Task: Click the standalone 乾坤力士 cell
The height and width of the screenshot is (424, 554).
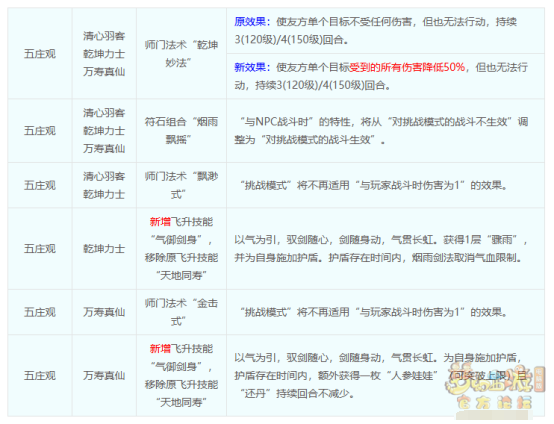Action: [104, 249]
